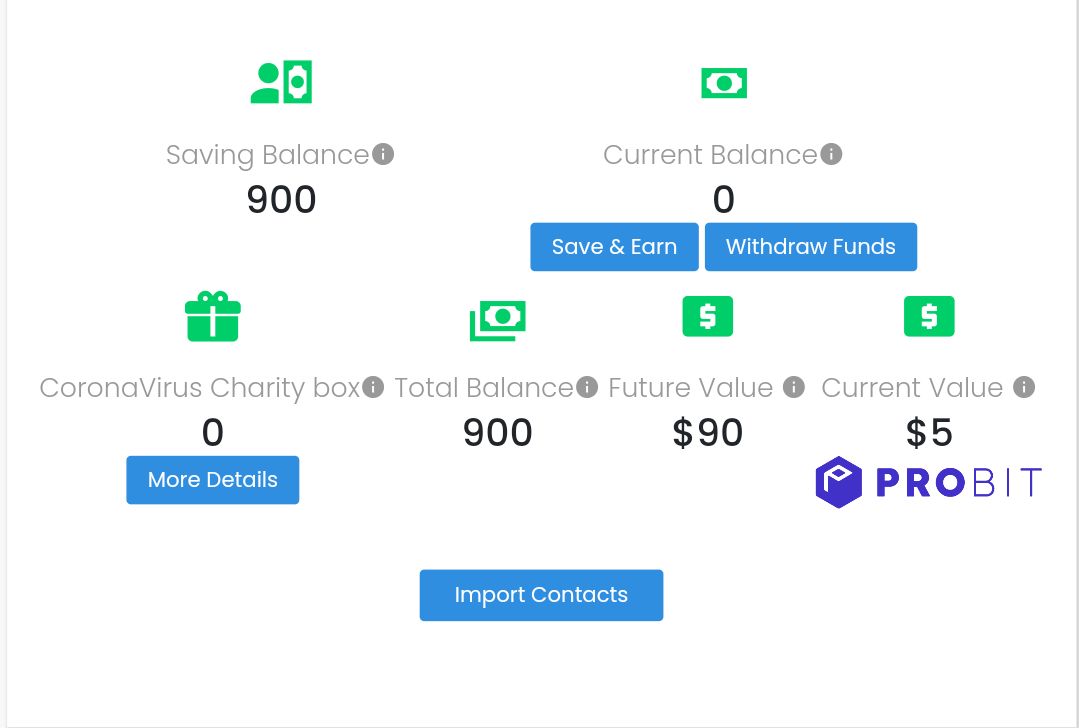Open the ProBit exchange logo link
Viewport: 1079px width, 728px height.
(x=928, y=482)
